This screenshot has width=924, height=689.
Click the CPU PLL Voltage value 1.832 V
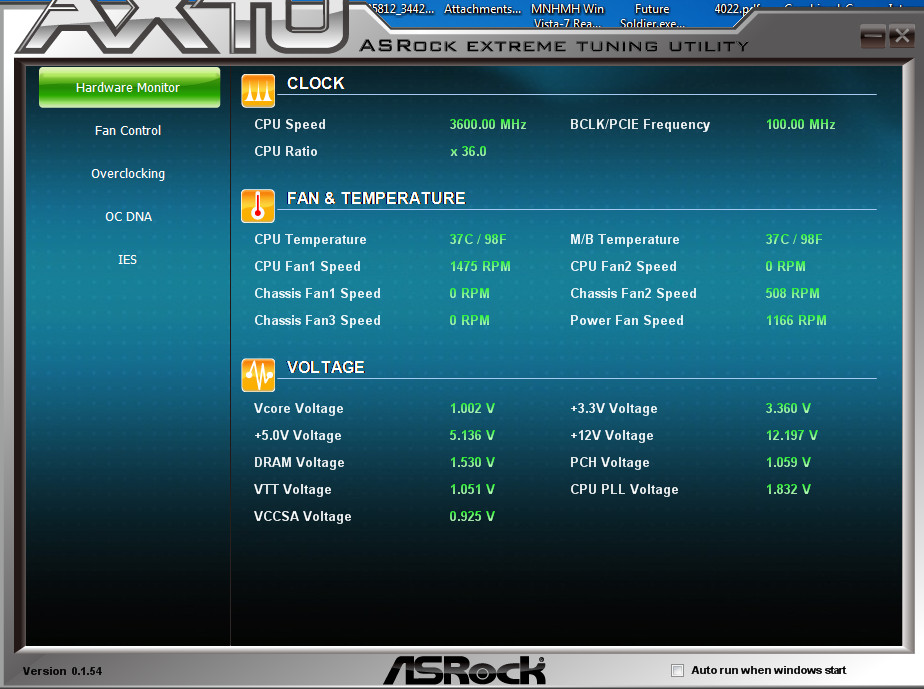(x=788, y=490)
